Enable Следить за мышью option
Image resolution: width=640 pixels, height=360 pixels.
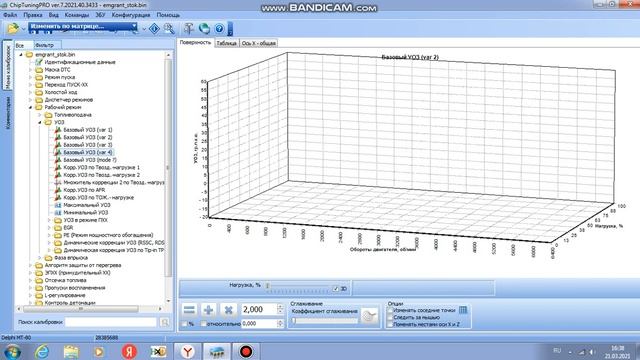[390, 317]
